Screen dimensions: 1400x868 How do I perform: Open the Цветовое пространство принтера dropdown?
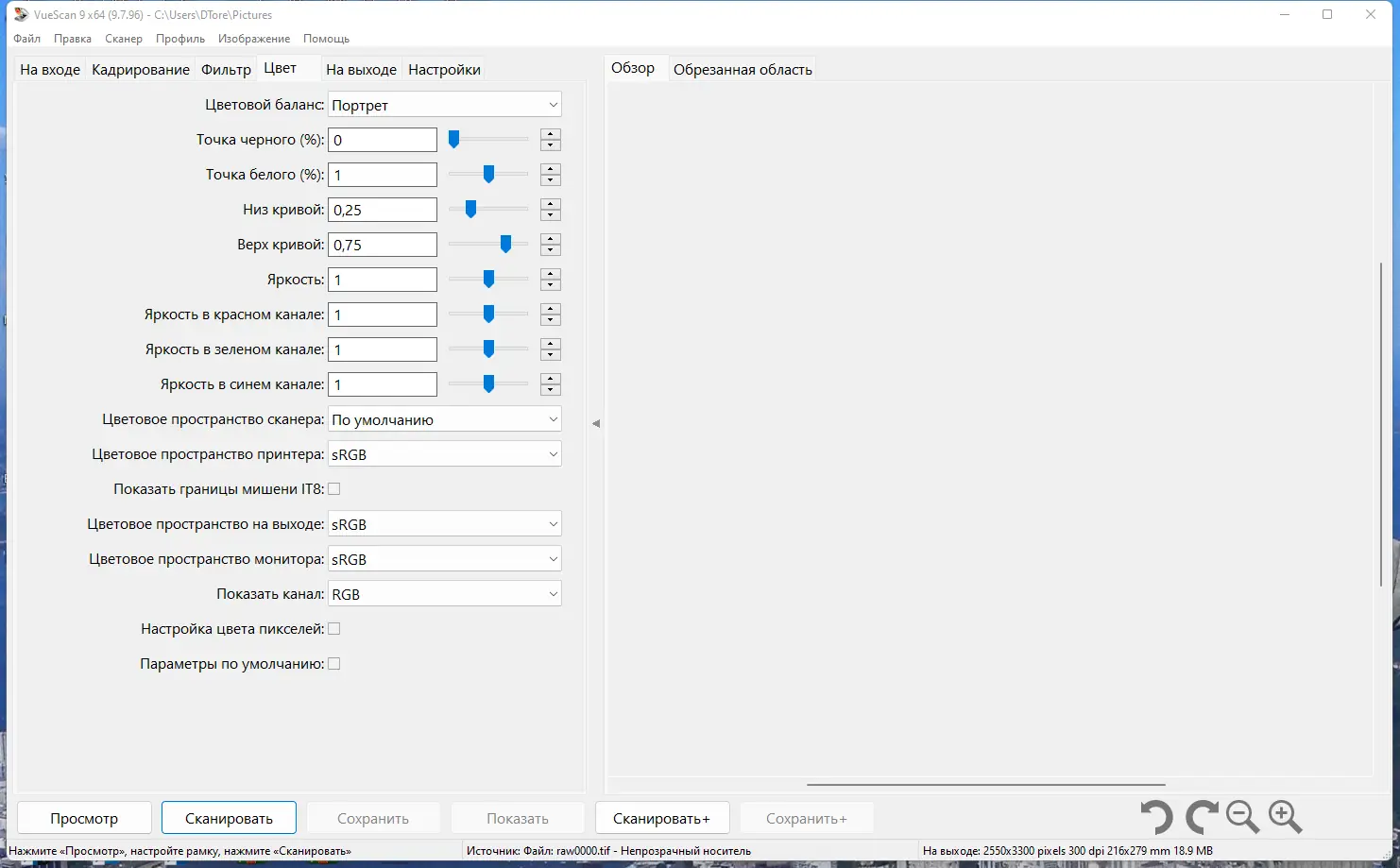[x=445, y=454]
